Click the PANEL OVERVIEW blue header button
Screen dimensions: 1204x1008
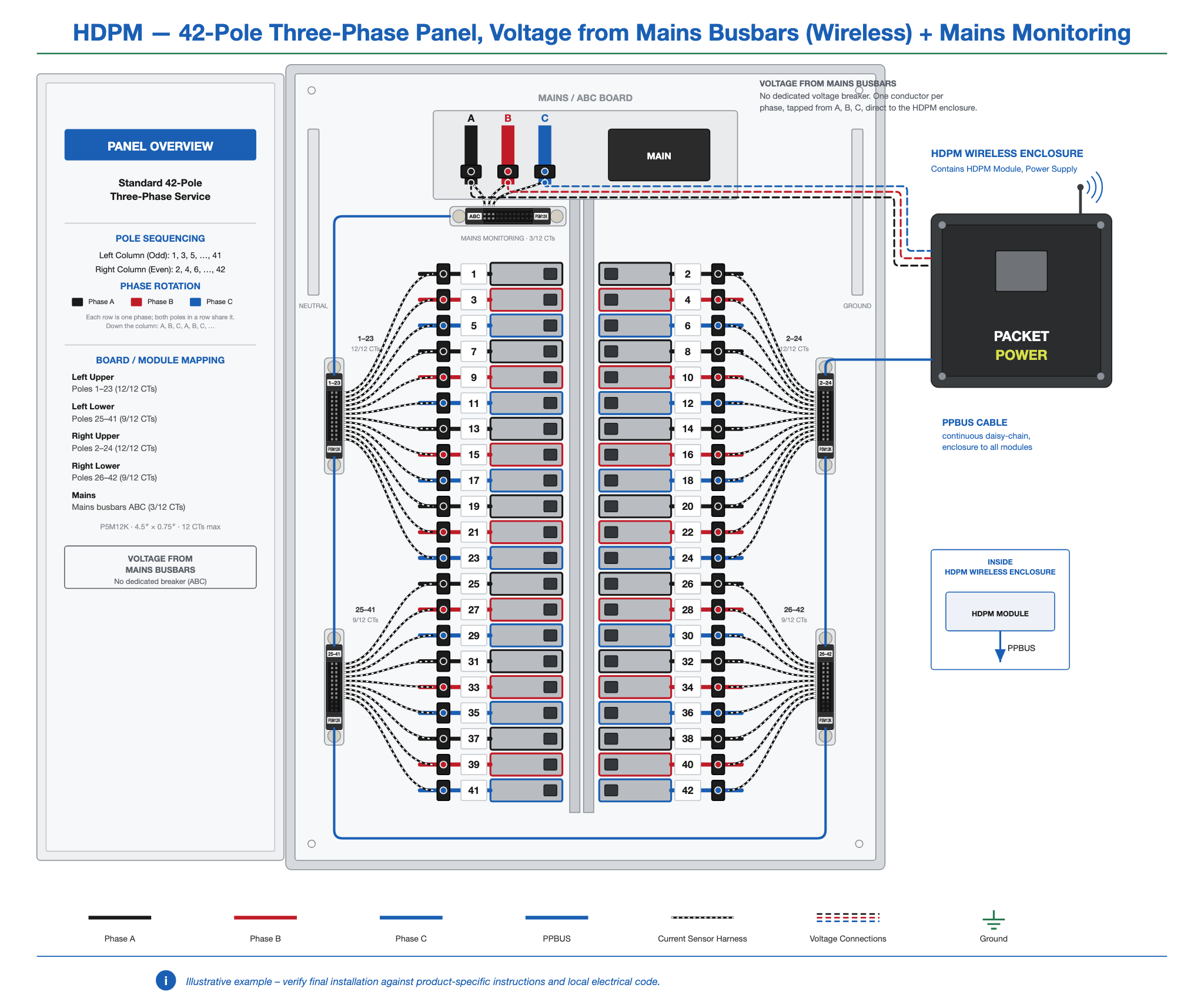tap(160, 145)
